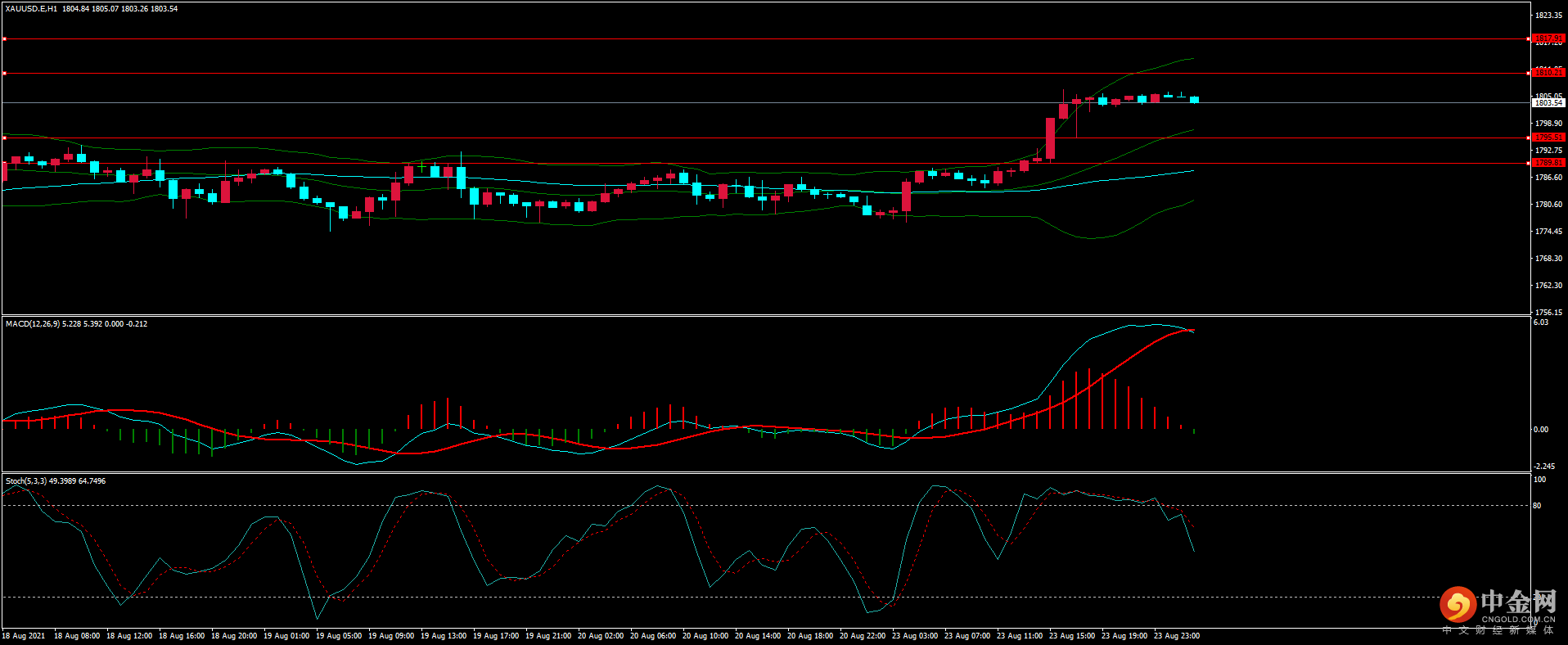Click the 20 Aug 02:00 time label
The image size is (1568, 645).
601,636
